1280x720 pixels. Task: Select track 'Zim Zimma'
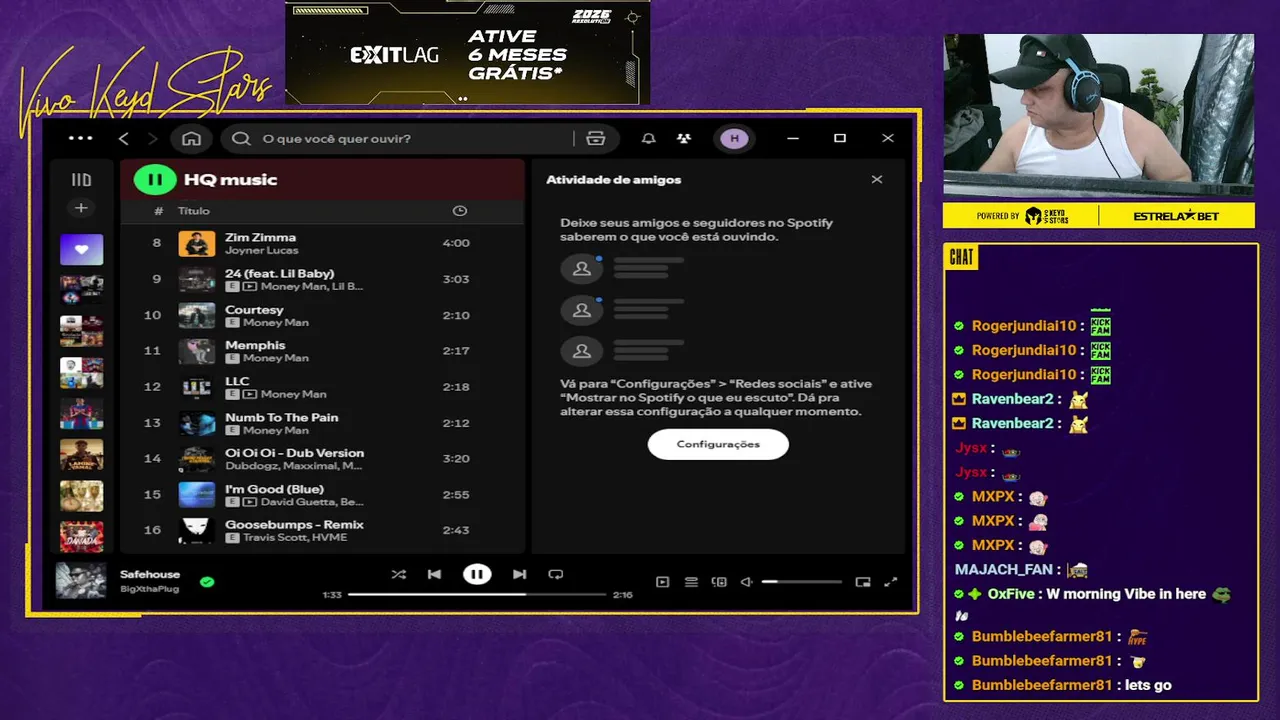pos(260,237)
